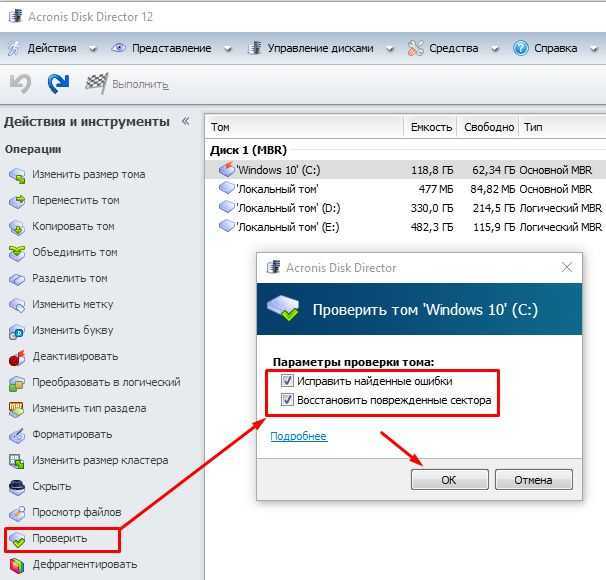Screen dimensions: 606x580
Task: Click the Дефрагментировать icon
Action: (17, 565)
